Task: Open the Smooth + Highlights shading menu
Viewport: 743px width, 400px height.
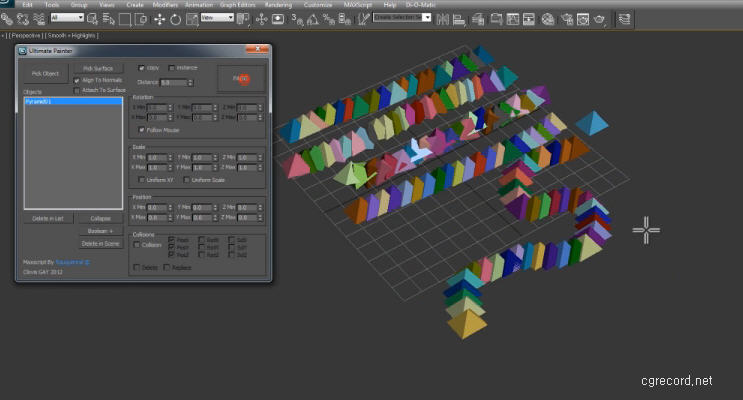Action: [x=72, y=36]
